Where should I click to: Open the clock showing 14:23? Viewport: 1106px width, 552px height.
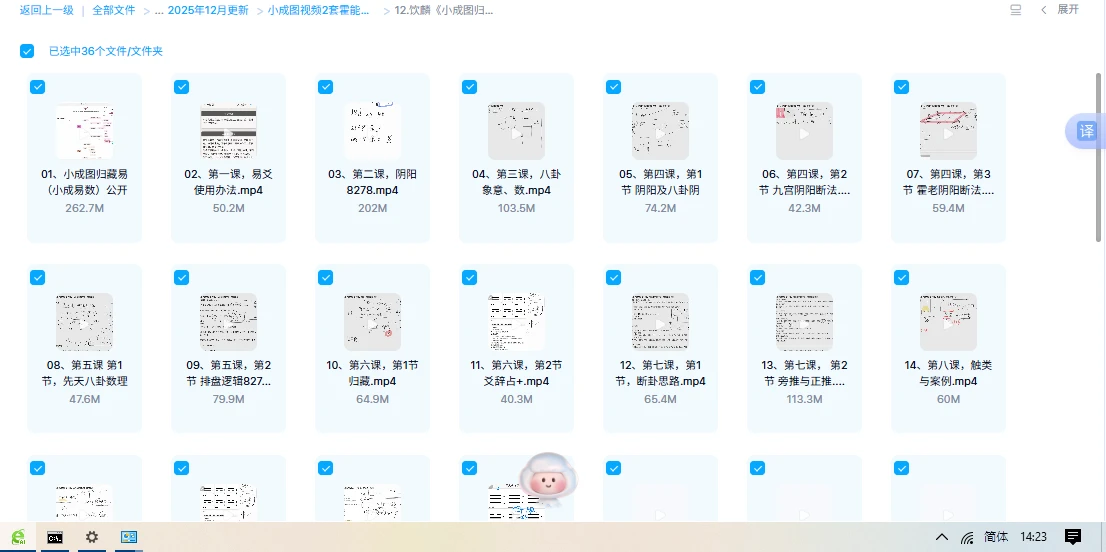1033,536
